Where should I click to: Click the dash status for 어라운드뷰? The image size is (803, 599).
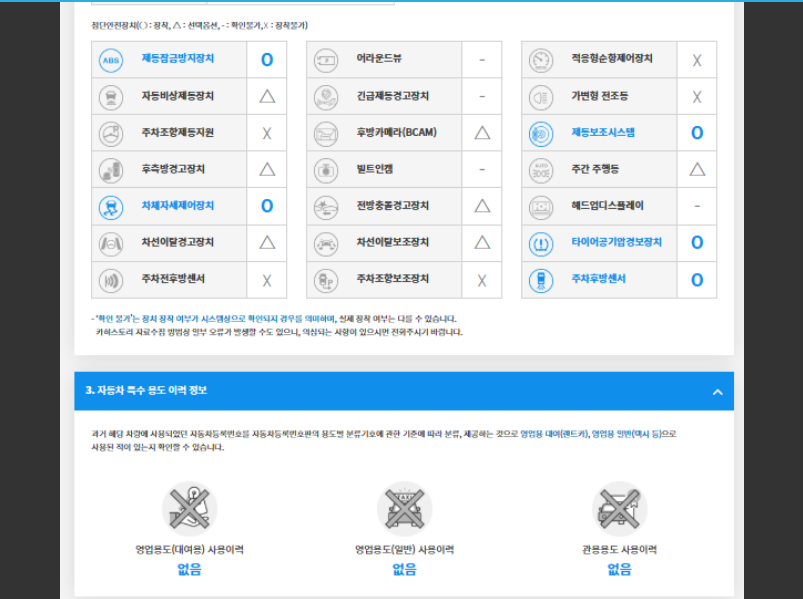pyautogui.click(x=482, y=60)
